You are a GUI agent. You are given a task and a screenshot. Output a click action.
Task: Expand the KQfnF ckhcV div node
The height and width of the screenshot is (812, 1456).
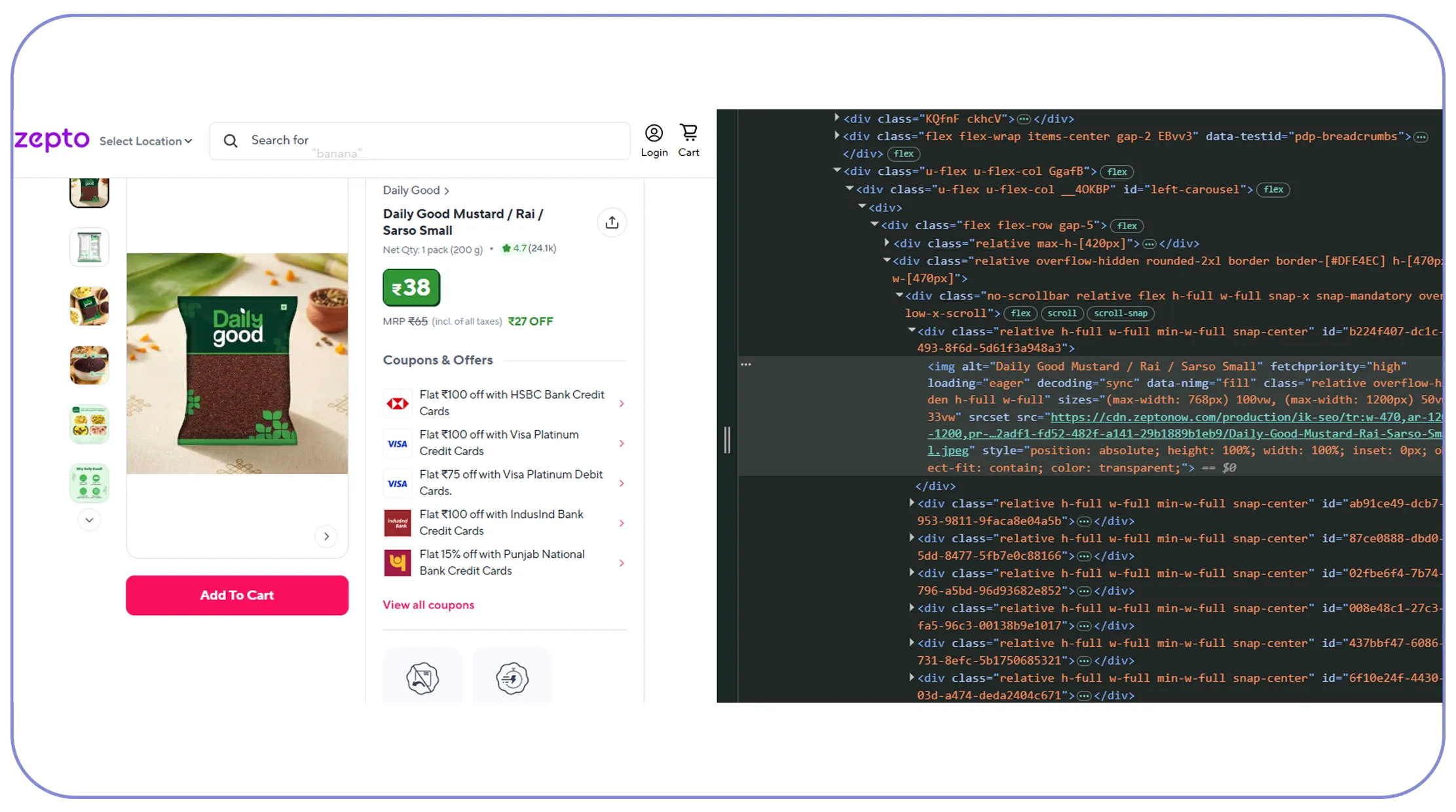[x=836, y=118]
